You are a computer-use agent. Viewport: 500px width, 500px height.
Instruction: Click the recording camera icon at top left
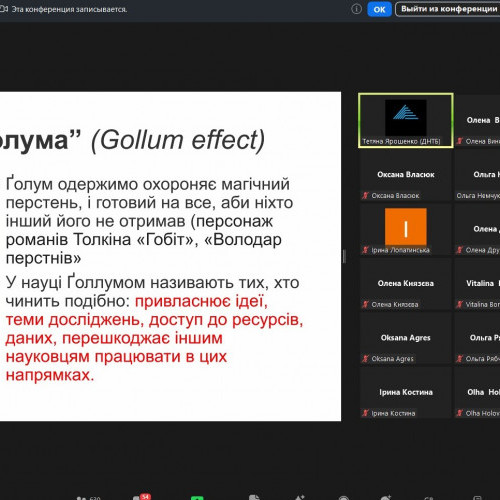pyautogui.click(x=4, y=9)
